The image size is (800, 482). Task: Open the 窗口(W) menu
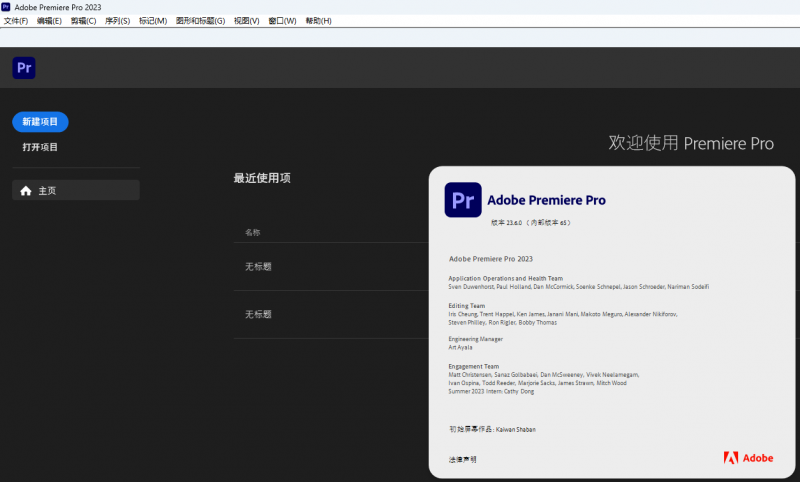tap(282, 21)
